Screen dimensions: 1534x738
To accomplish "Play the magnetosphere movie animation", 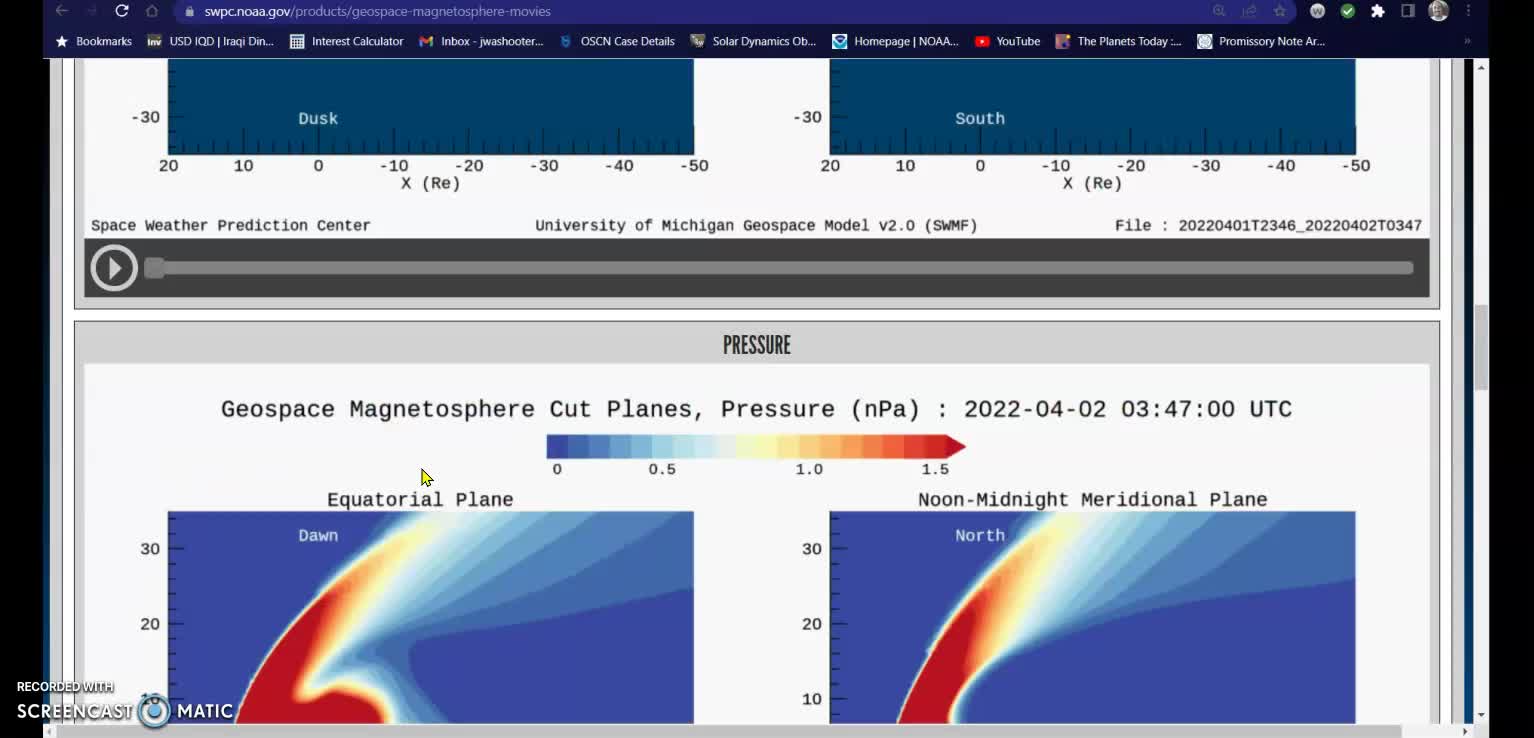I will (114, 268).
